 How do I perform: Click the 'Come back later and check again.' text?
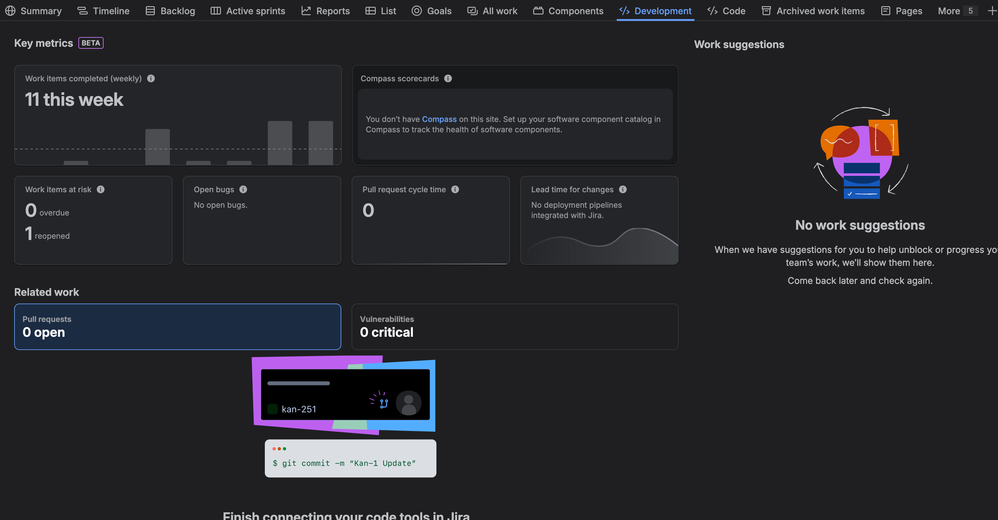point(860,281)
